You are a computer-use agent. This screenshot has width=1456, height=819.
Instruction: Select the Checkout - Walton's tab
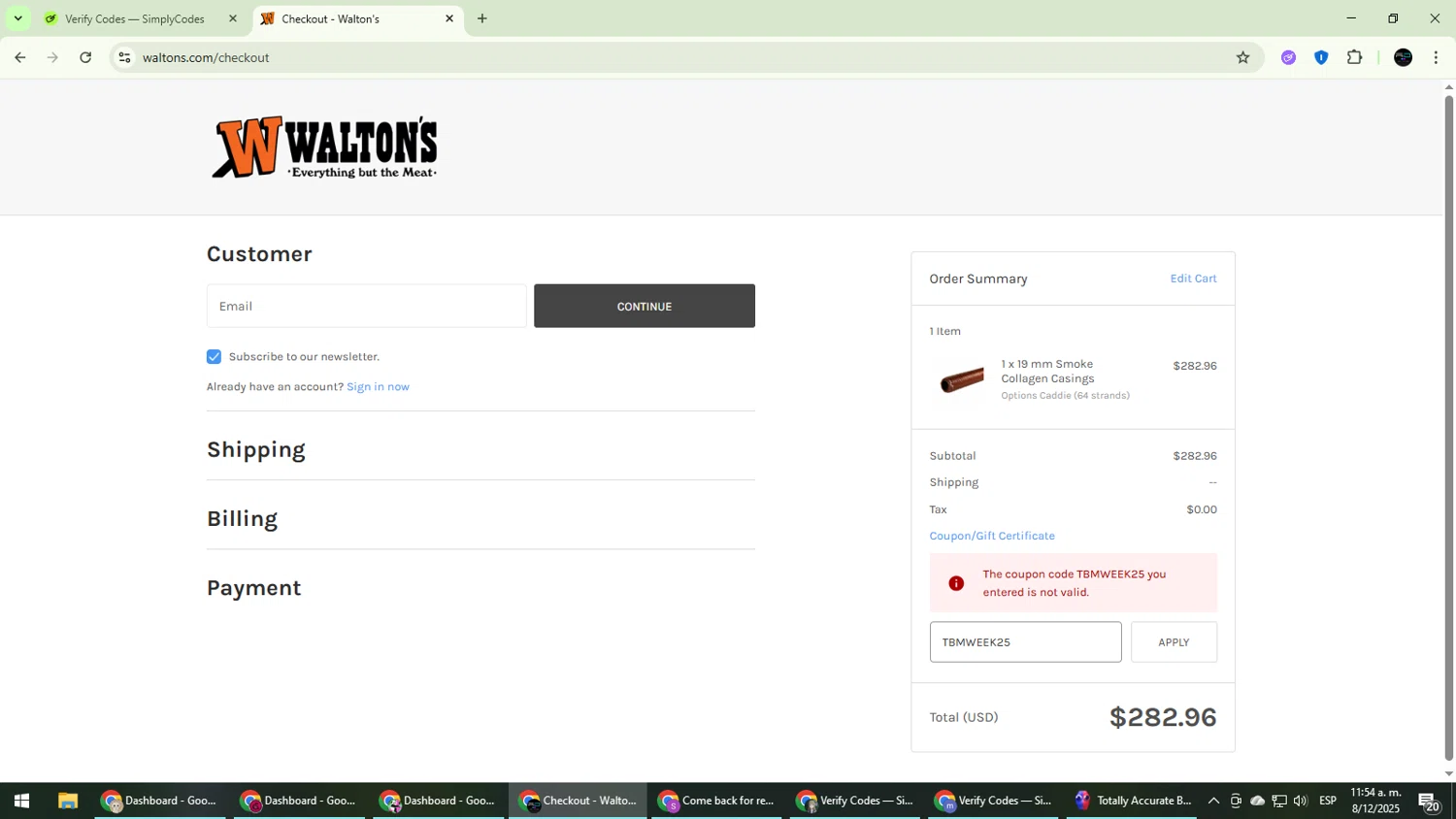tap(357, 18)
